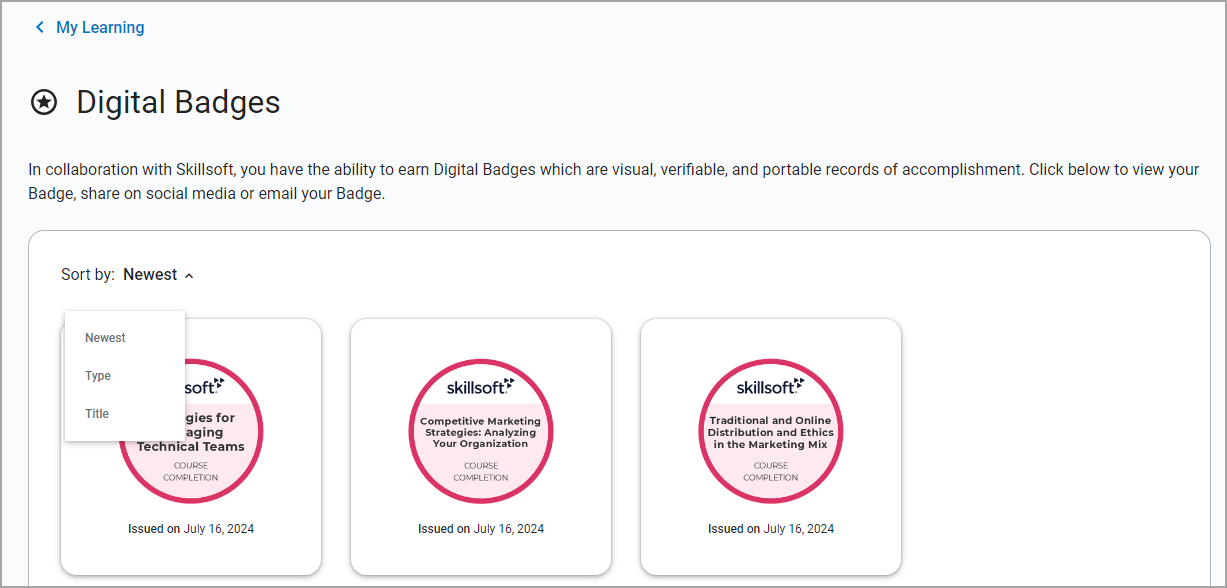The height and width of the screenshot is (588, 1227).
Task: Click the Digital Badges page heading
Action: (178, 102)
